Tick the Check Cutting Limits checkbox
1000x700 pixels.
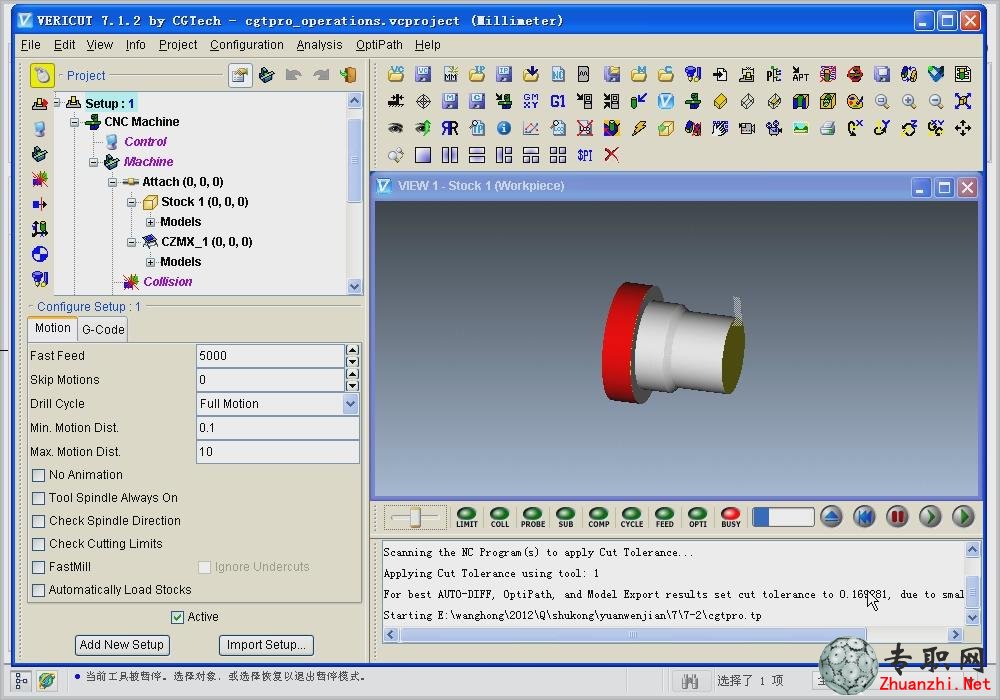[38, 544]
